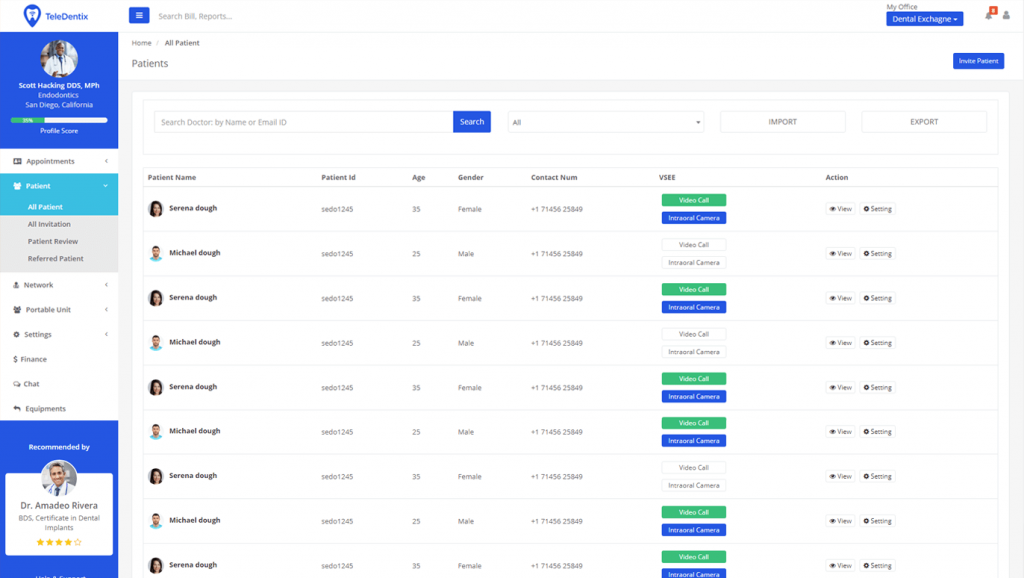Click the Invite Patient button

[978, 61]
